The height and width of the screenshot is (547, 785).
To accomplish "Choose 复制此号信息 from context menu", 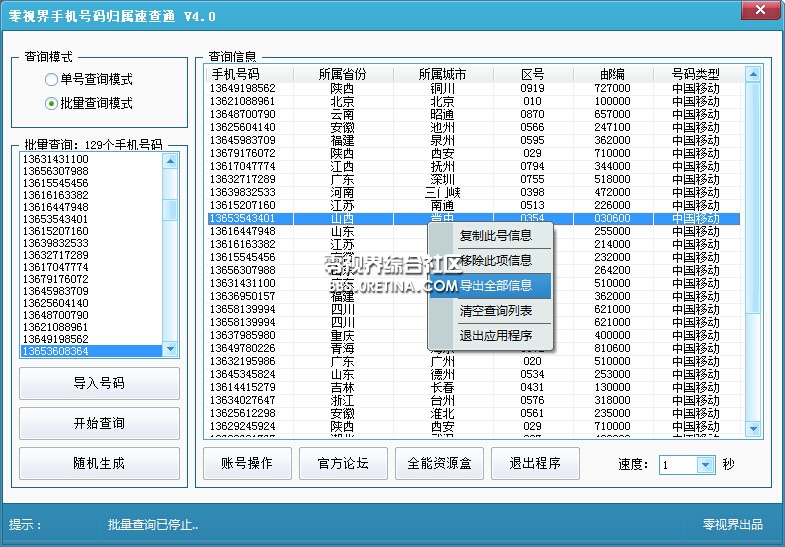I will tap(495, 236).
